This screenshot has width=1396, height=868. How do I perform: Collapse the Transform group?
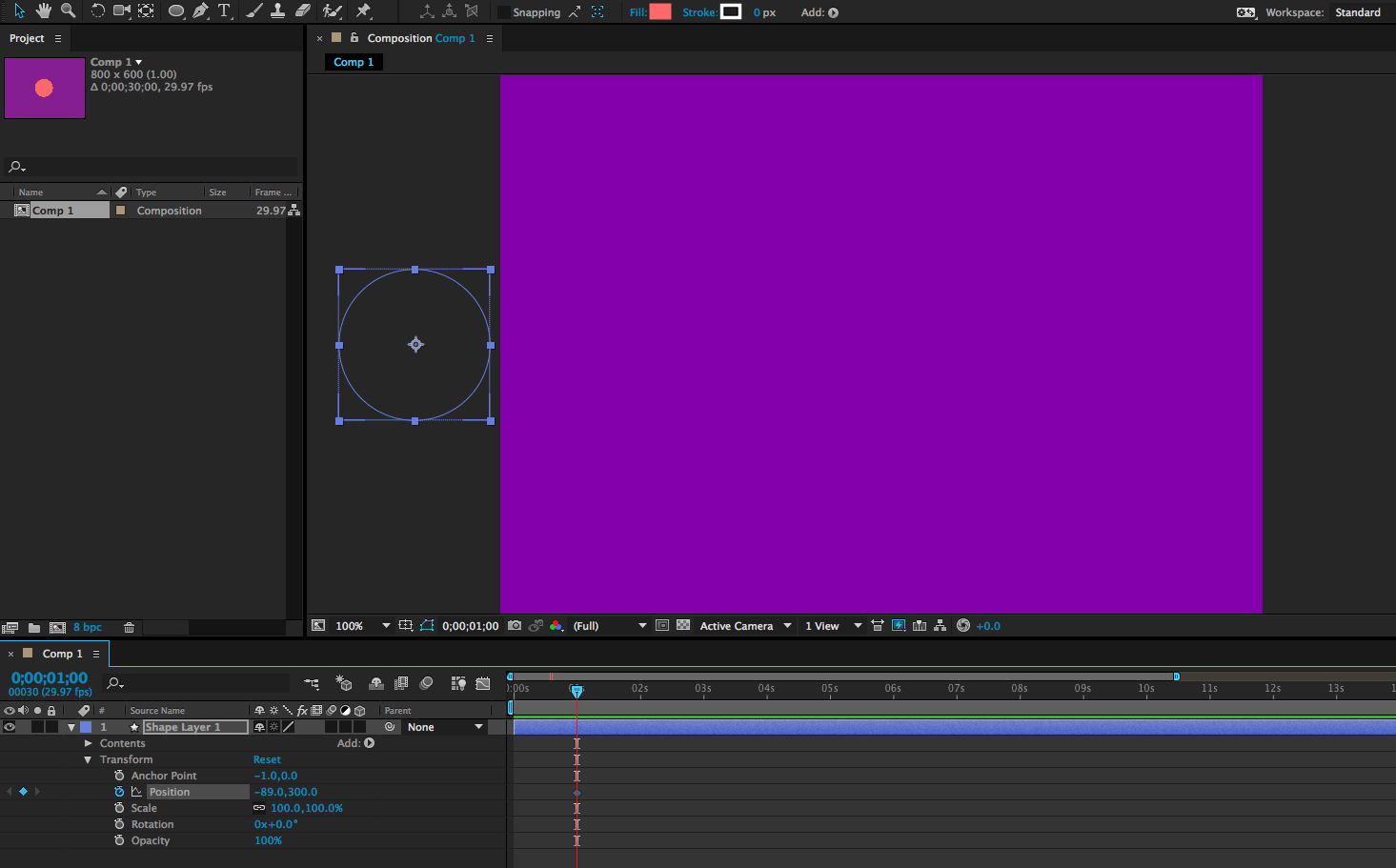[89, 759]
